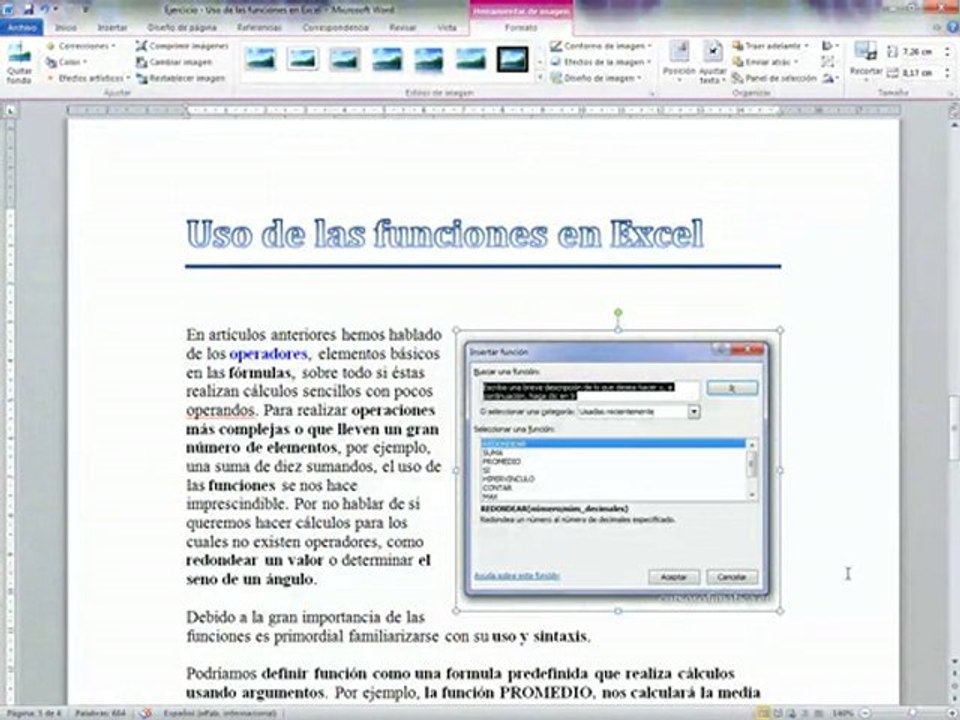960x720 pixels.
Task: Click the inserted Insertar función image
Action: coord(618,470)
